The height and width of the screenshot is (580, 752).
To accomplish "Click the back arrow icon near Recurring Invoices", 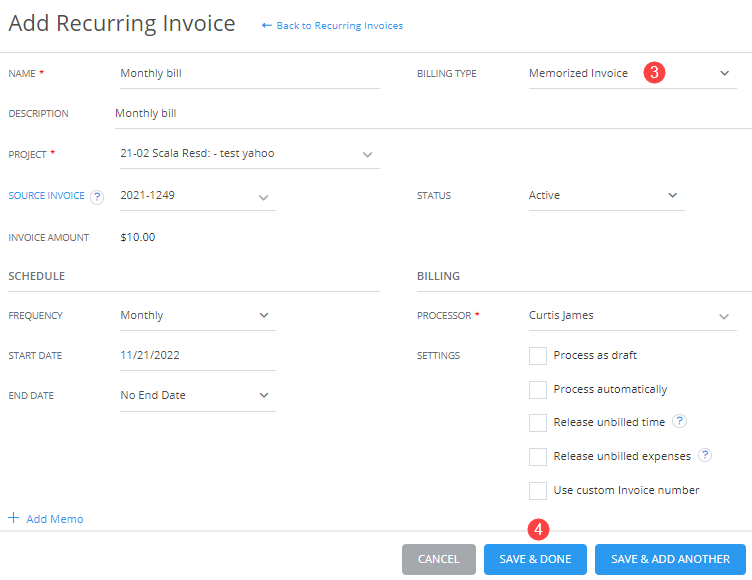I will coord(266,25).
